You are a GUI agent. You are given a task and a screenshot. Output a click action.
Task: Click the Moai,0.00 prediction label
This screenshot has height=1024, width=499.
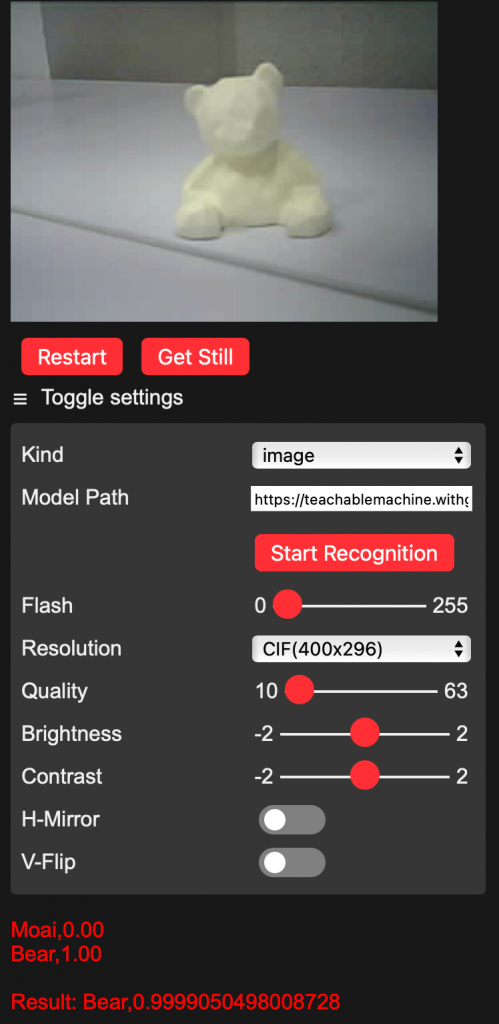tap(57, 929)
